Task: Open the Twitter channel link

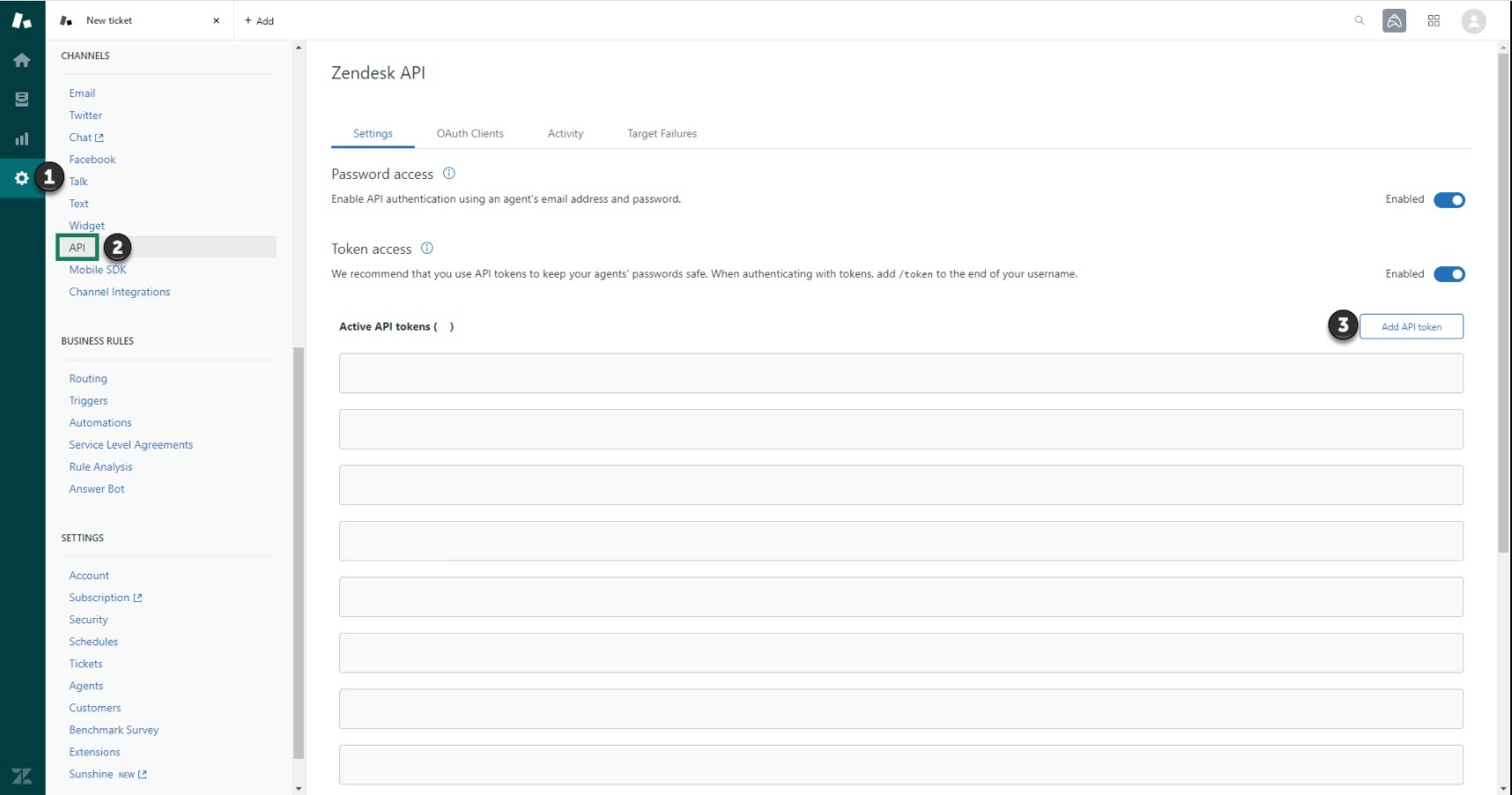Action: [85, 115]
